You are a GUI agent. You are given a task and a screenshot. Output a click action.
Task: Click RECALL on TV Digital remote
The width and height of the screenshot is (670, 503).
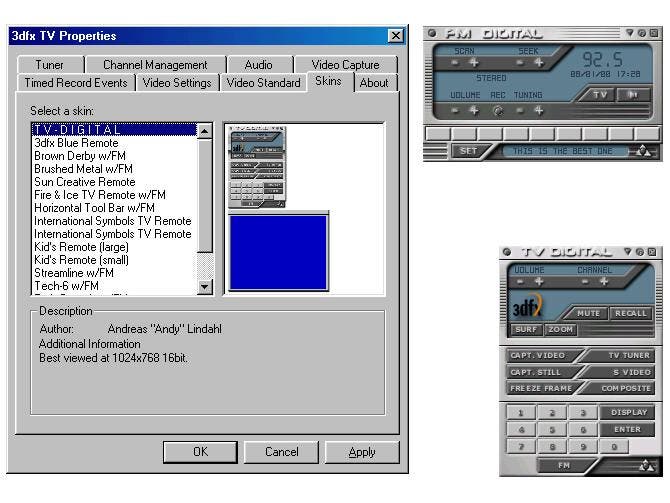(x=631, y=313)
